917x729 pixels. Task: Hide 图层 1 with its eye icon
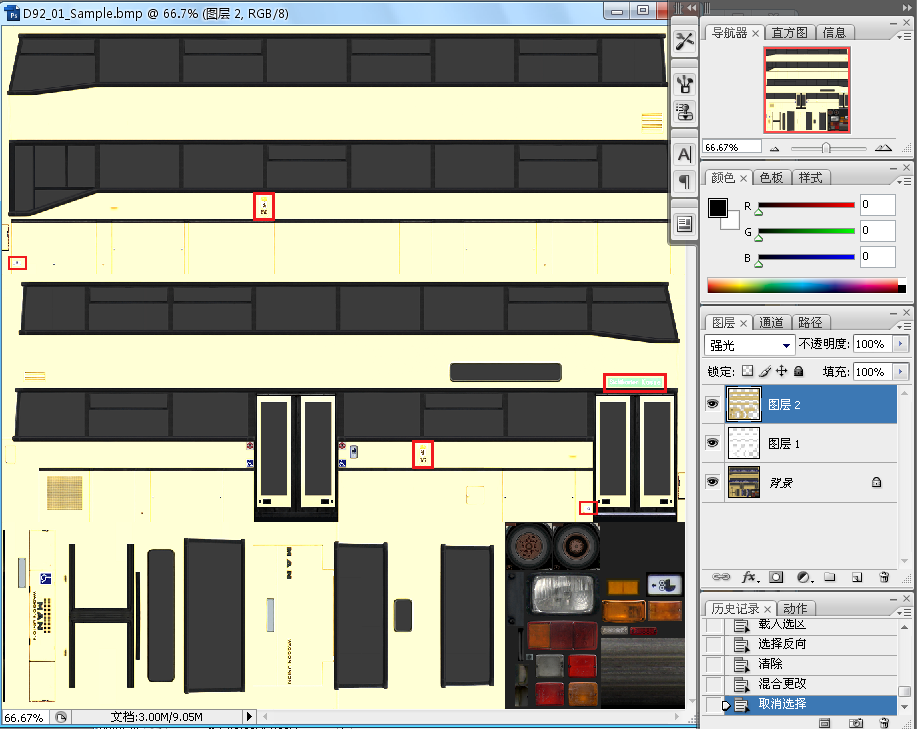(x=712, y=443)
